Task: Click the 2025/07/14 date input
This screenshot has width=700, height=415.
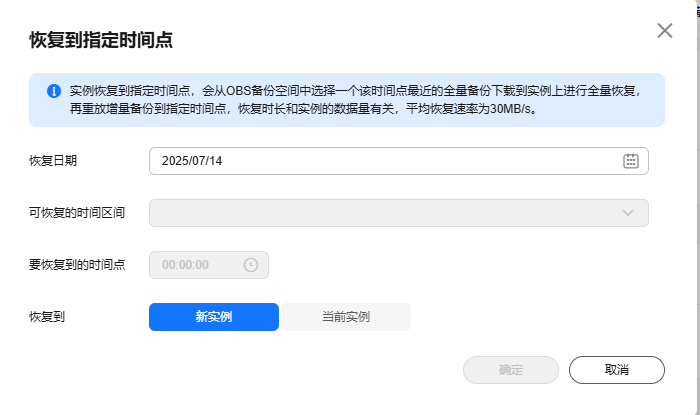Action: coord(399,161)
